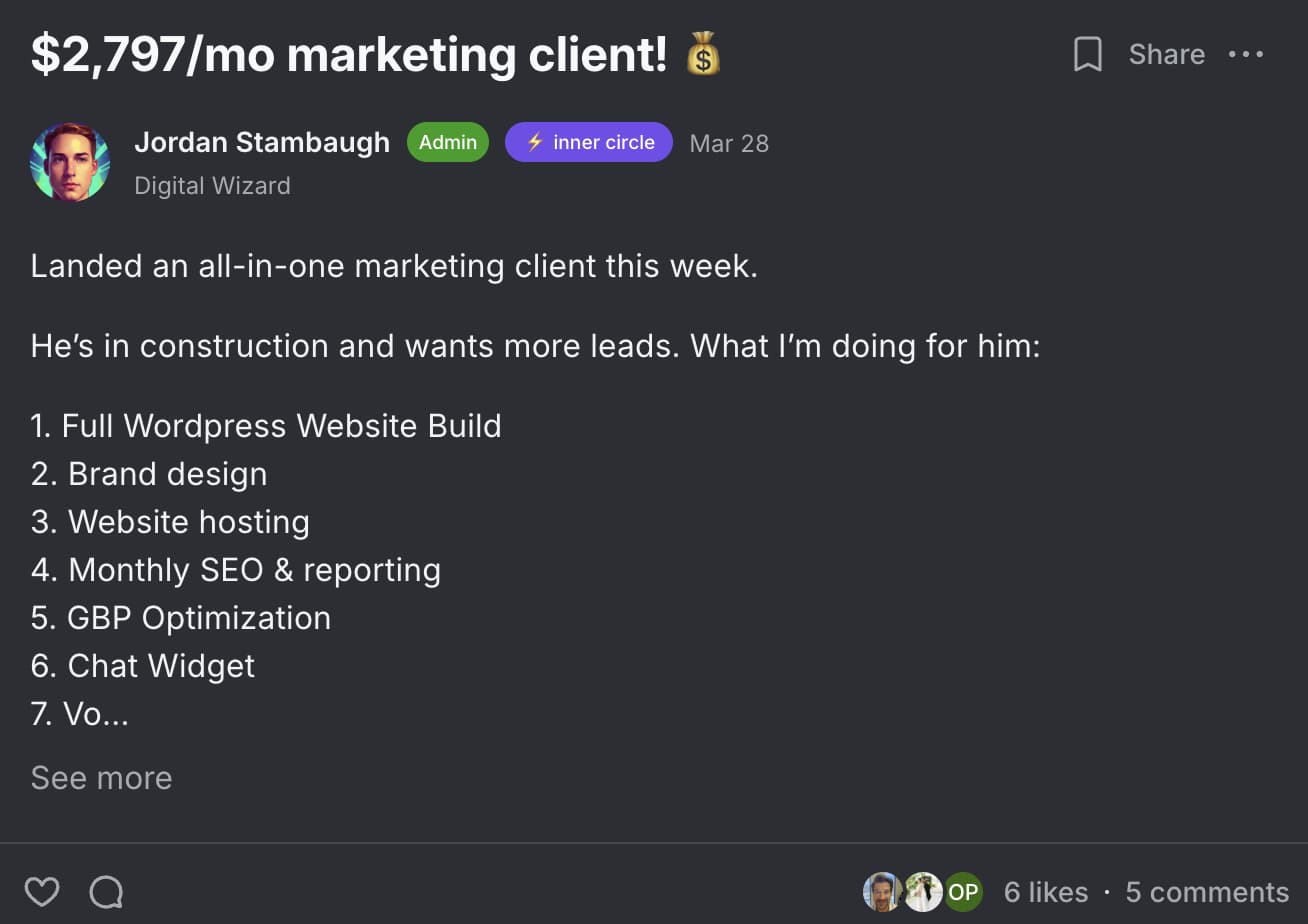Image resolution: width=1308 pixels, height=924 pixels.
Task: Open comments via the speech bubble icon
Action: (x=106, y=891)
